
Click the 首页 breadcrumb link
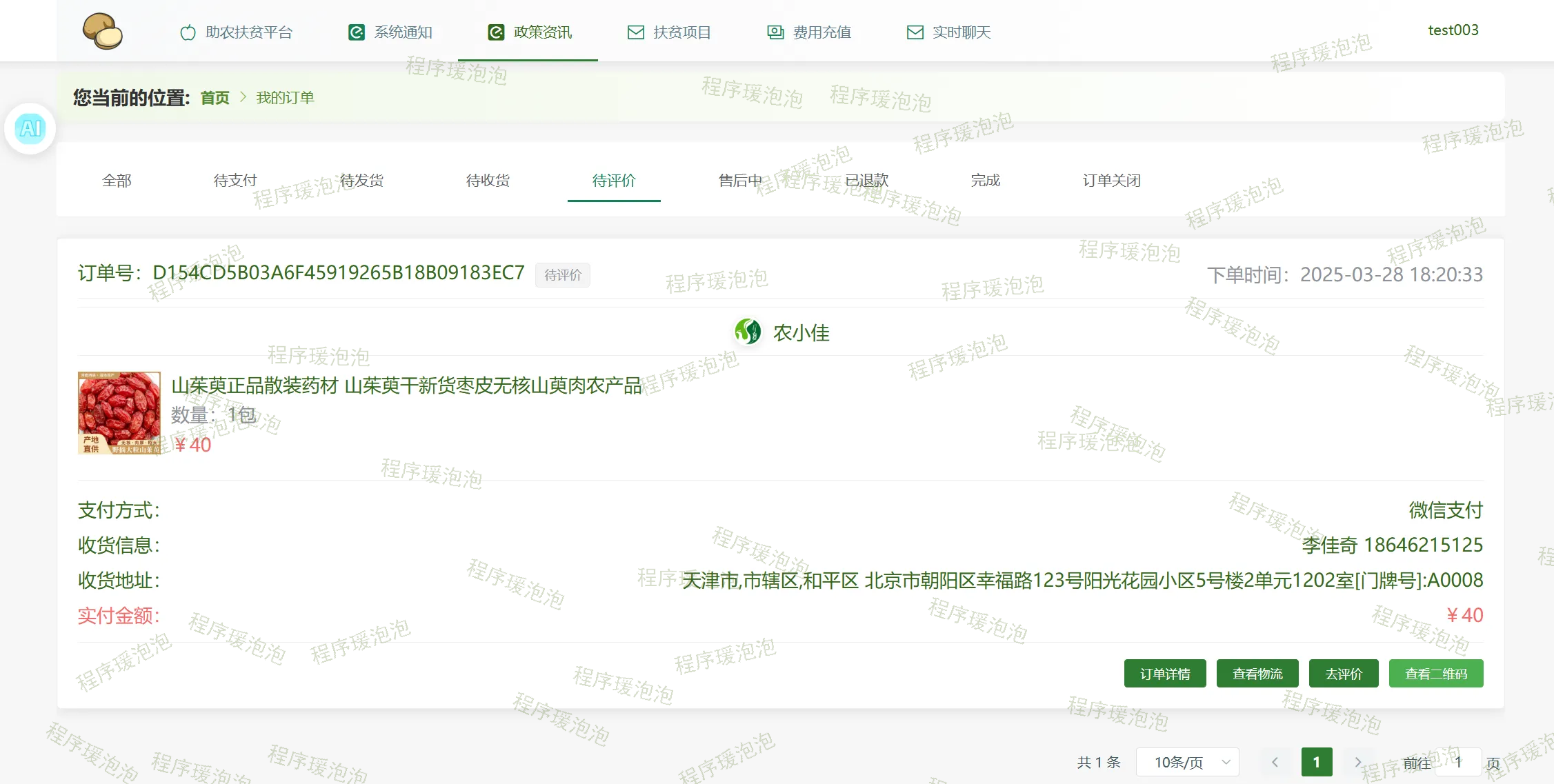[x=215, y=97]
